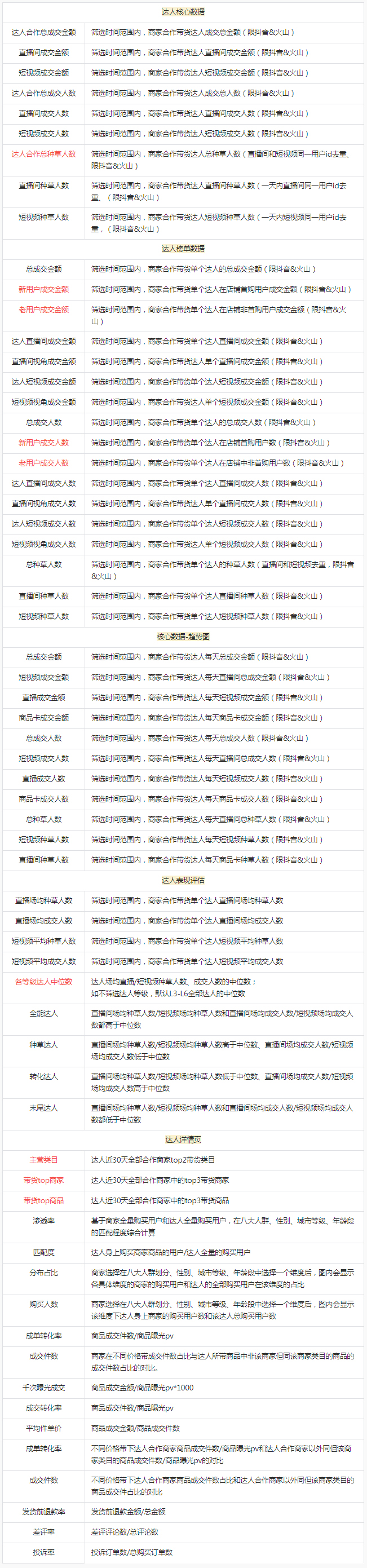Select the red 新用户成交金额 label
This screenshot has width=367, height=1568.
44,289
